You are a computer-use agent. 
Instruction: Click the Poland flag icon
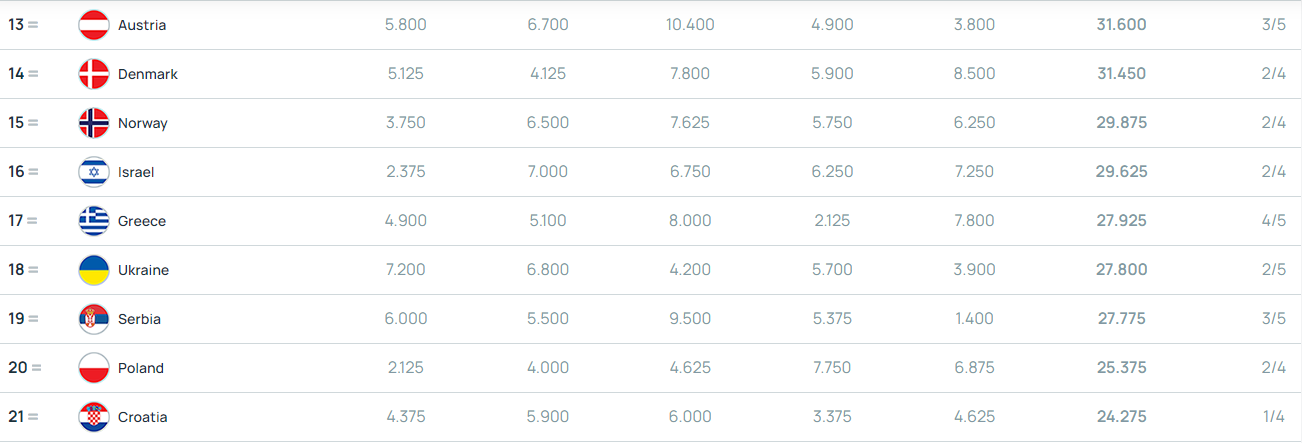coord(93,368)
